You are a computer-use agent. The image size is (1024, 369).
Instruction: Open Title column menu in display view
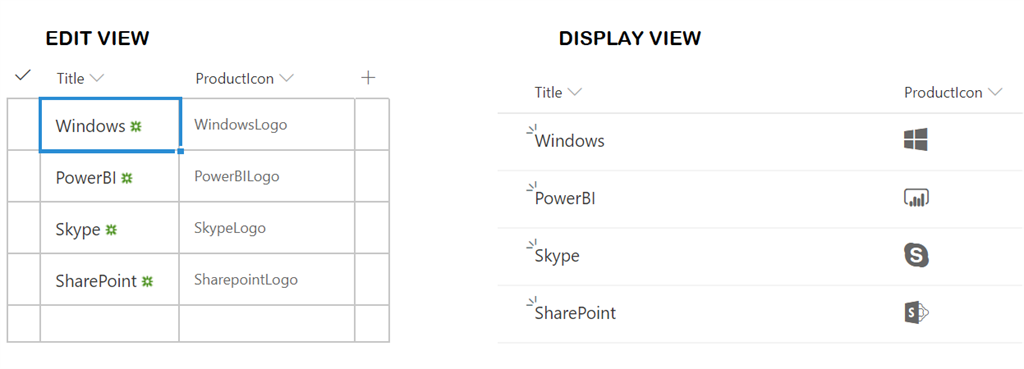pos(558,93)
